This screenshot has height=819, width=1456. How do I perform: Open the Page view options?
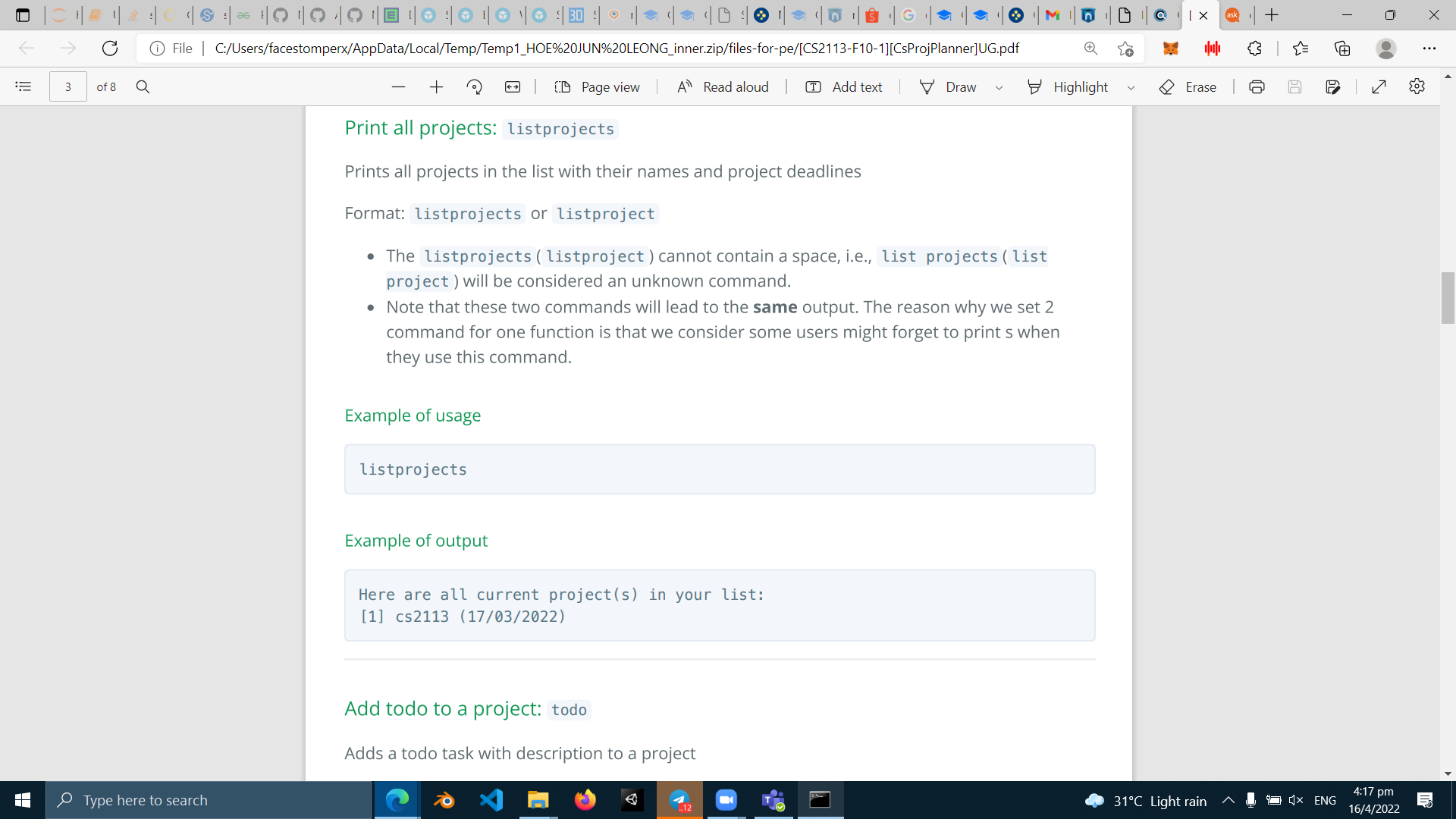[598, 86]
